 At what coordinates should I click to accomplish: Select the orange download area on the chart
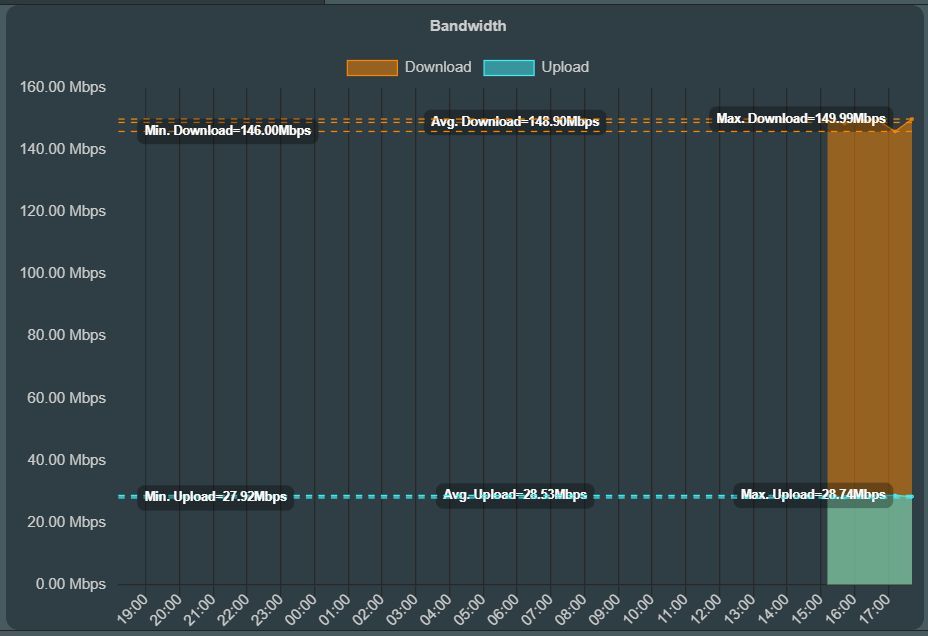tap(868, 300)
